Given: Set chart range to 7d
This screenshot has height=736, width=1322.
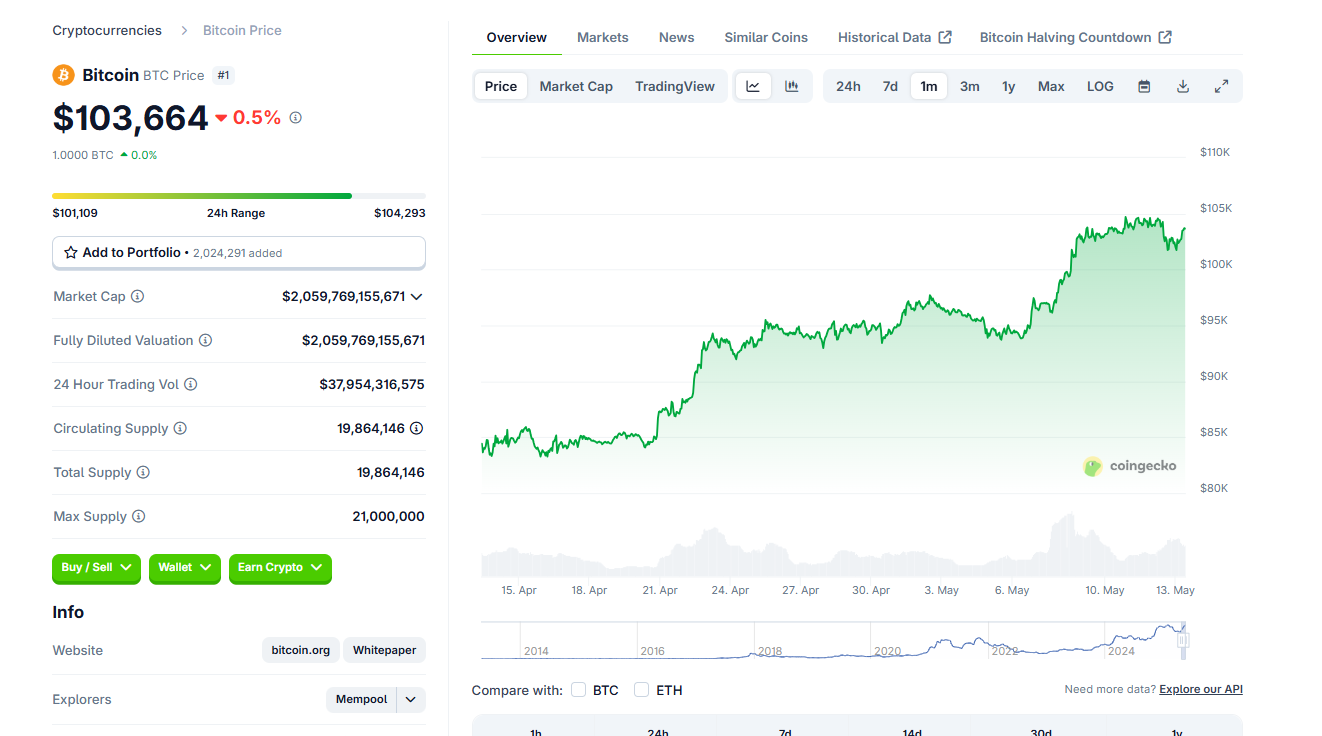Looking at the screenshot, I should (890, 87).
